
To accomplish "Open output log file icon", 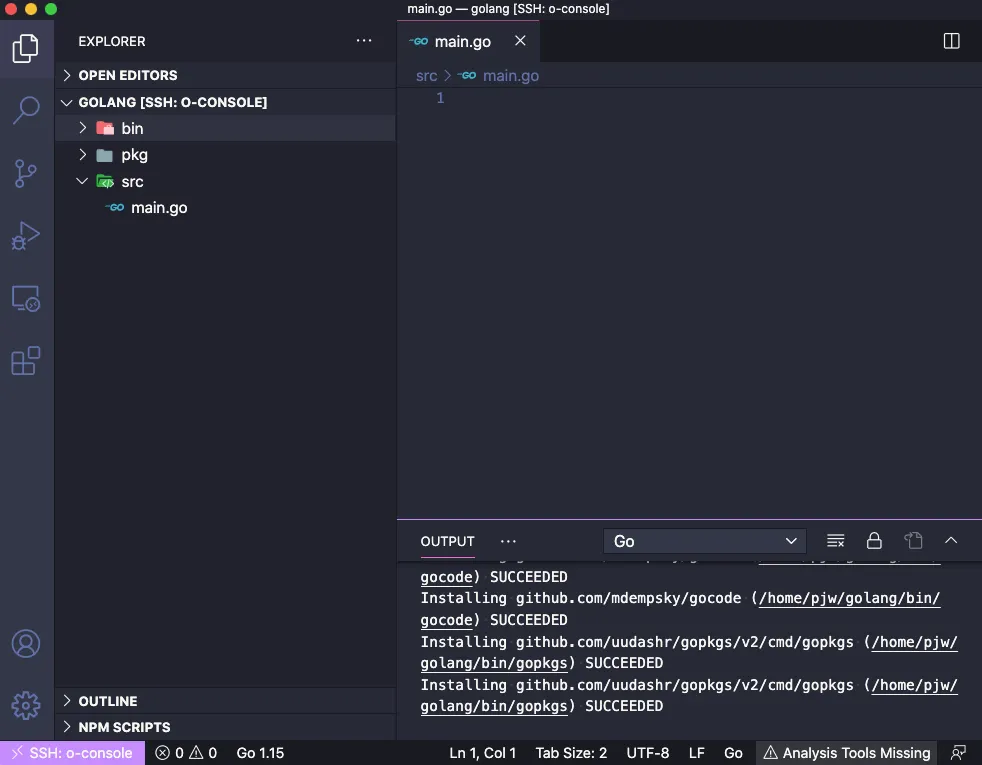I will click(x=913, y=540).
